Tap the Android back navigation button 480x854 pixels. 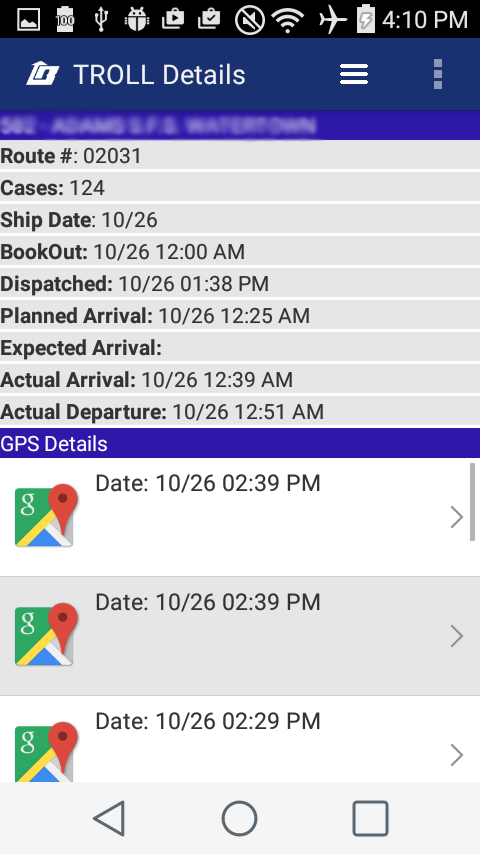click(110, 818)
